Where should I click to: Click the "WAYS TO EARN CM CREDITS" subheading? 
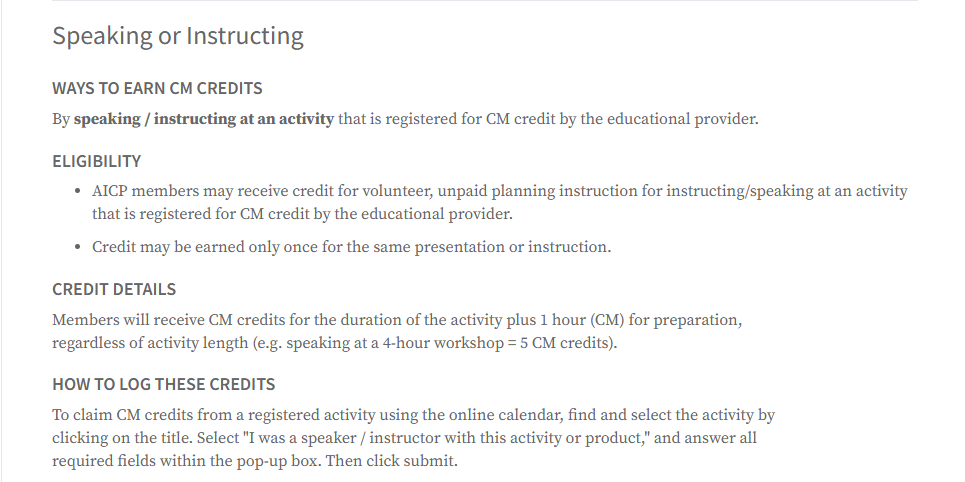pyautogui.click(x=157, y=88)
